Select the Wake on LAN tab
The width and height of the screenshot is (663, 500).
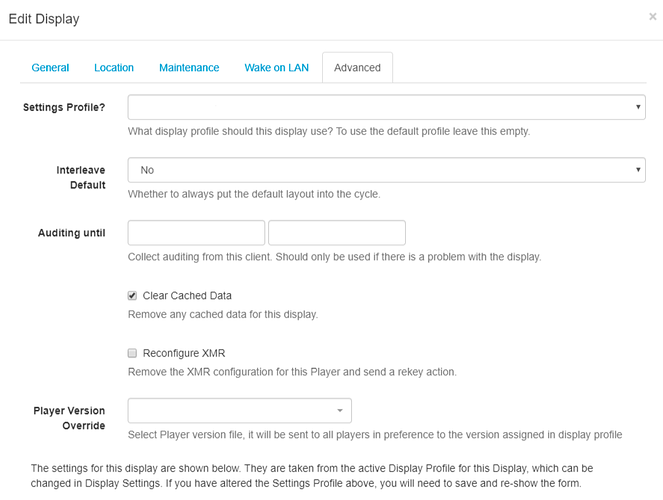pos(276,68)
